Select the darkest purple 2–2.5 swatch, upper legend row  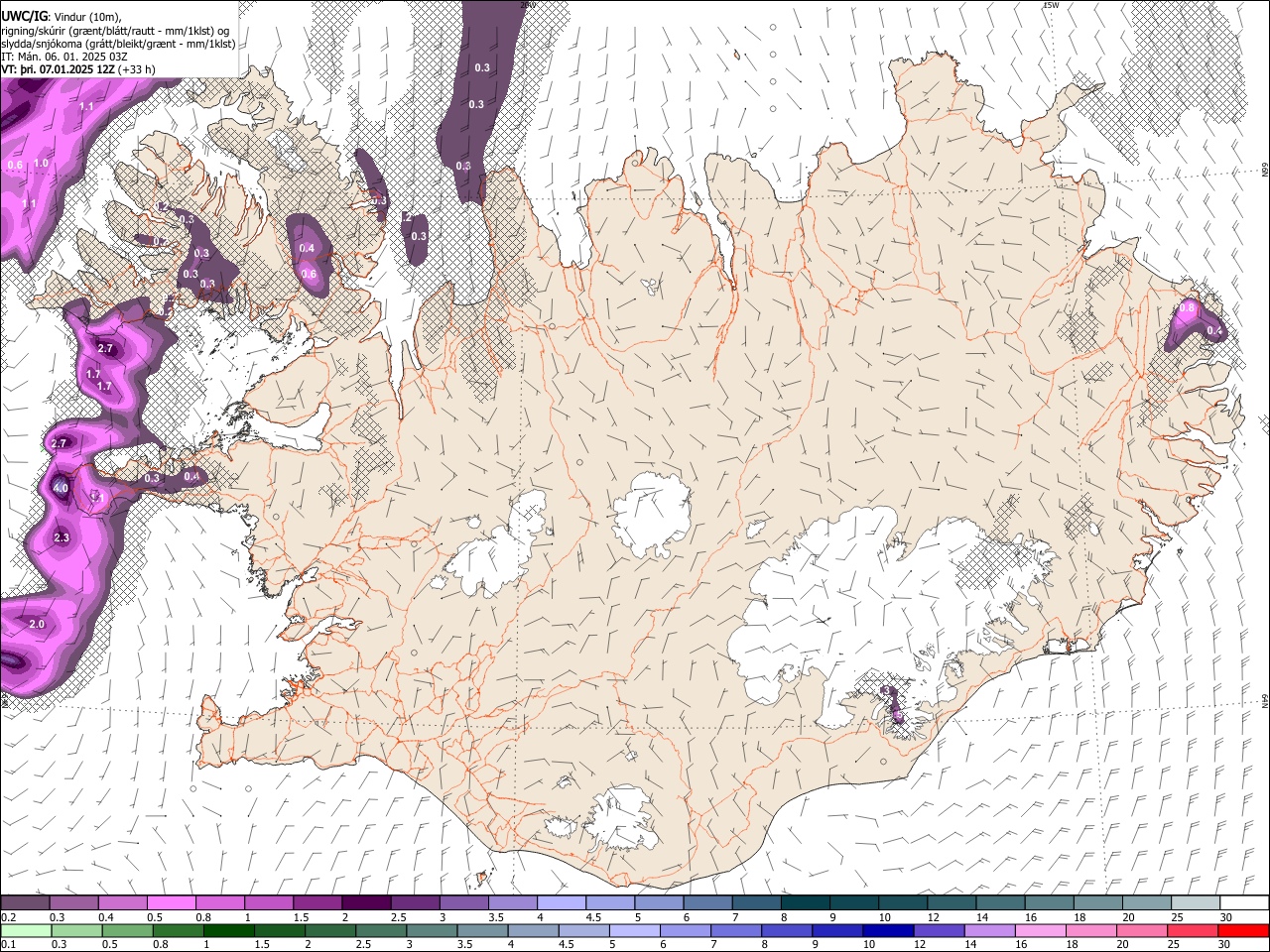(365, 902)
